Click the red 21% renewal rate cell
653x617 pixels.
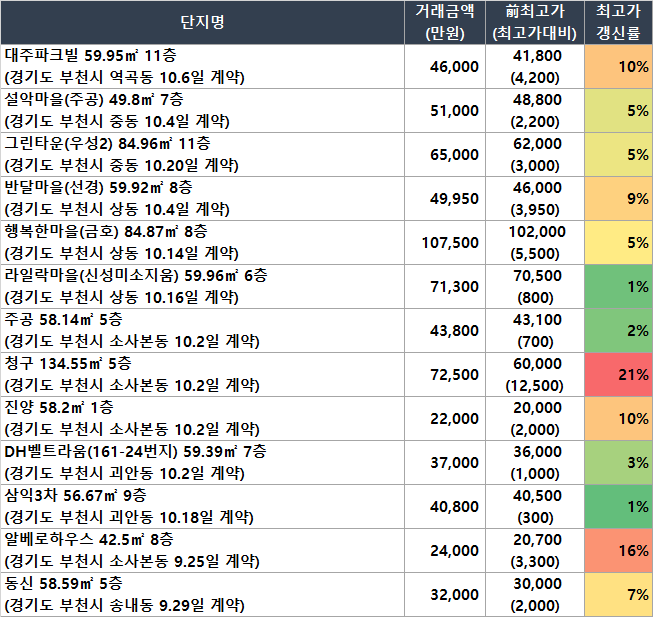618,375
